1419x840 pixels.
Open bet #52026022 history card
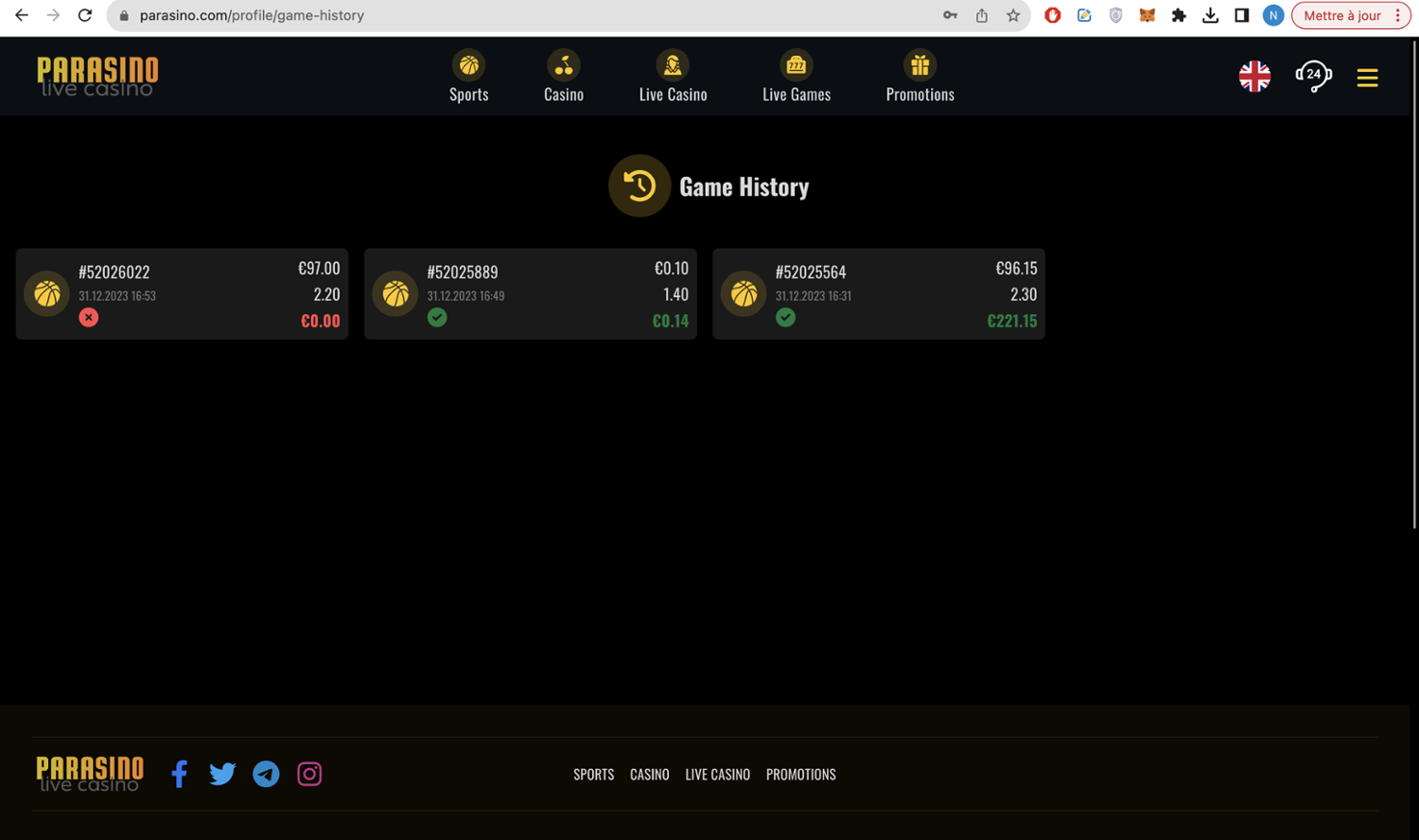[182, 294]
